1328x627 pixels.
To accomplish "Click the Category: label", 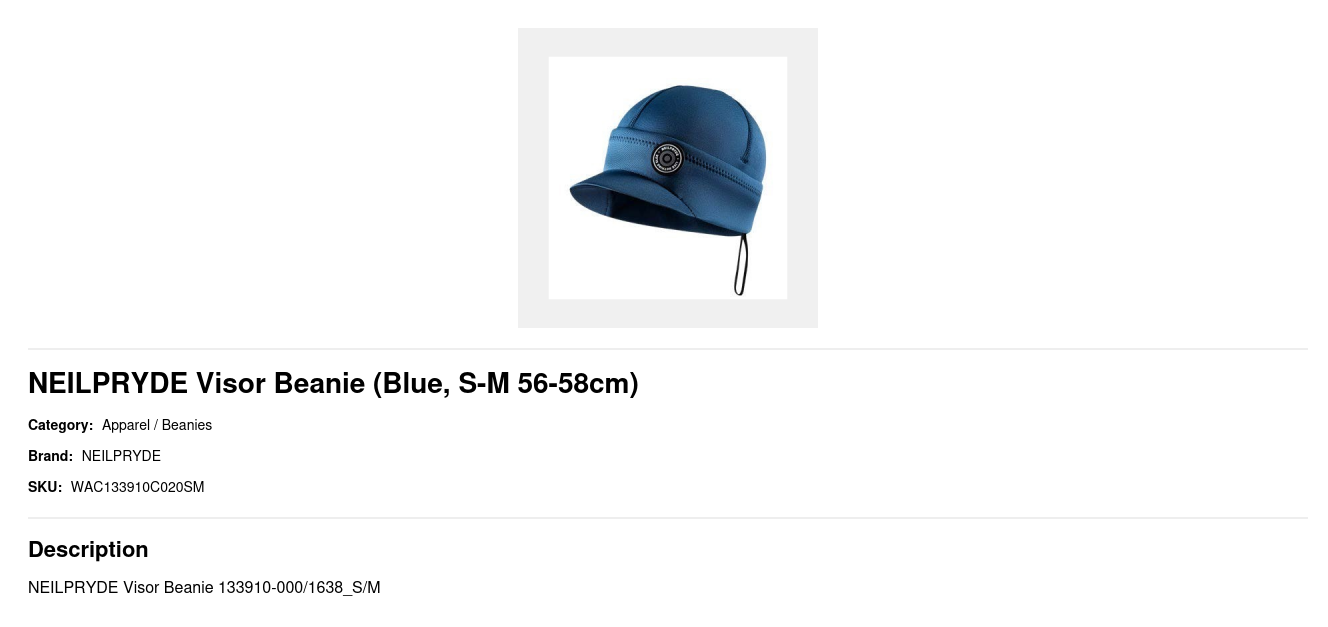I will (x=60, y=425).
